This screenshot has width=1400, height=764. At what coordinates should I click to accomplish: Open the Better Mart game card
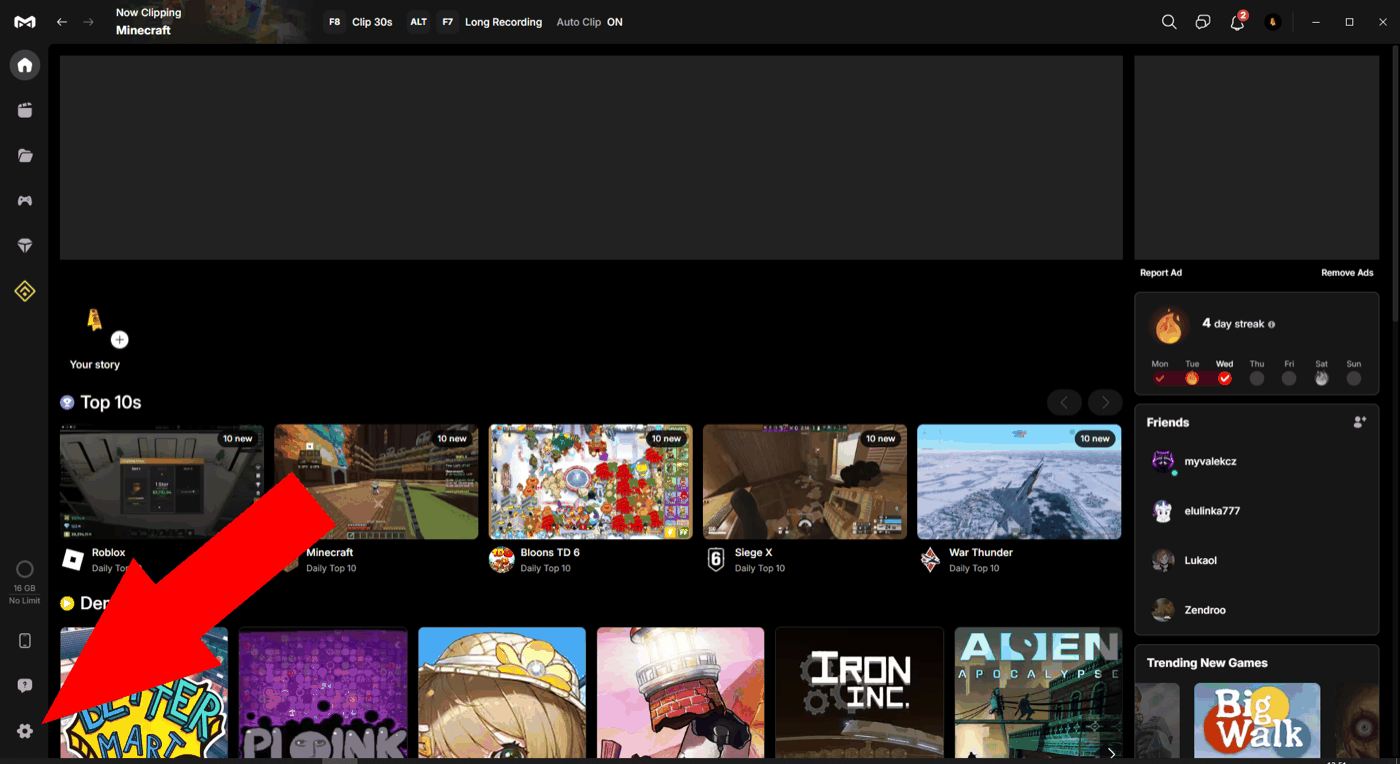tap(144, 692)
